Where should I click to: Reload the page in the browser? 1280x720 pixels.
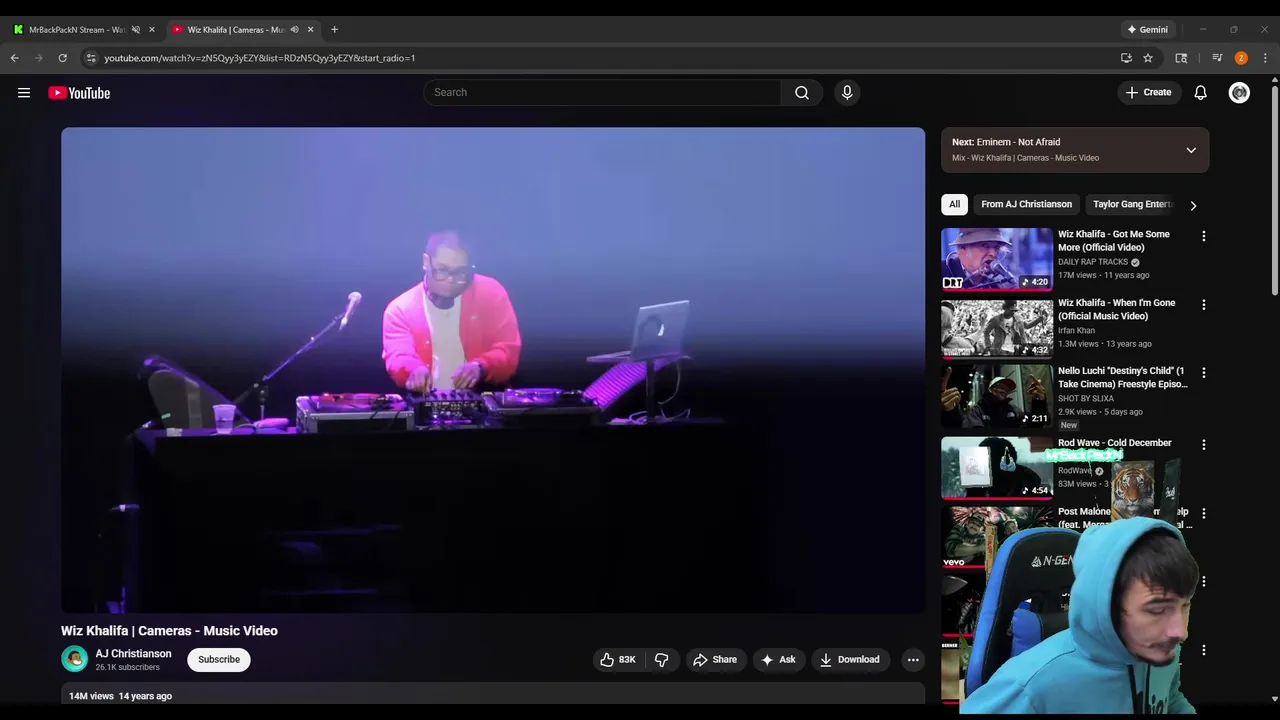[62, 58]
